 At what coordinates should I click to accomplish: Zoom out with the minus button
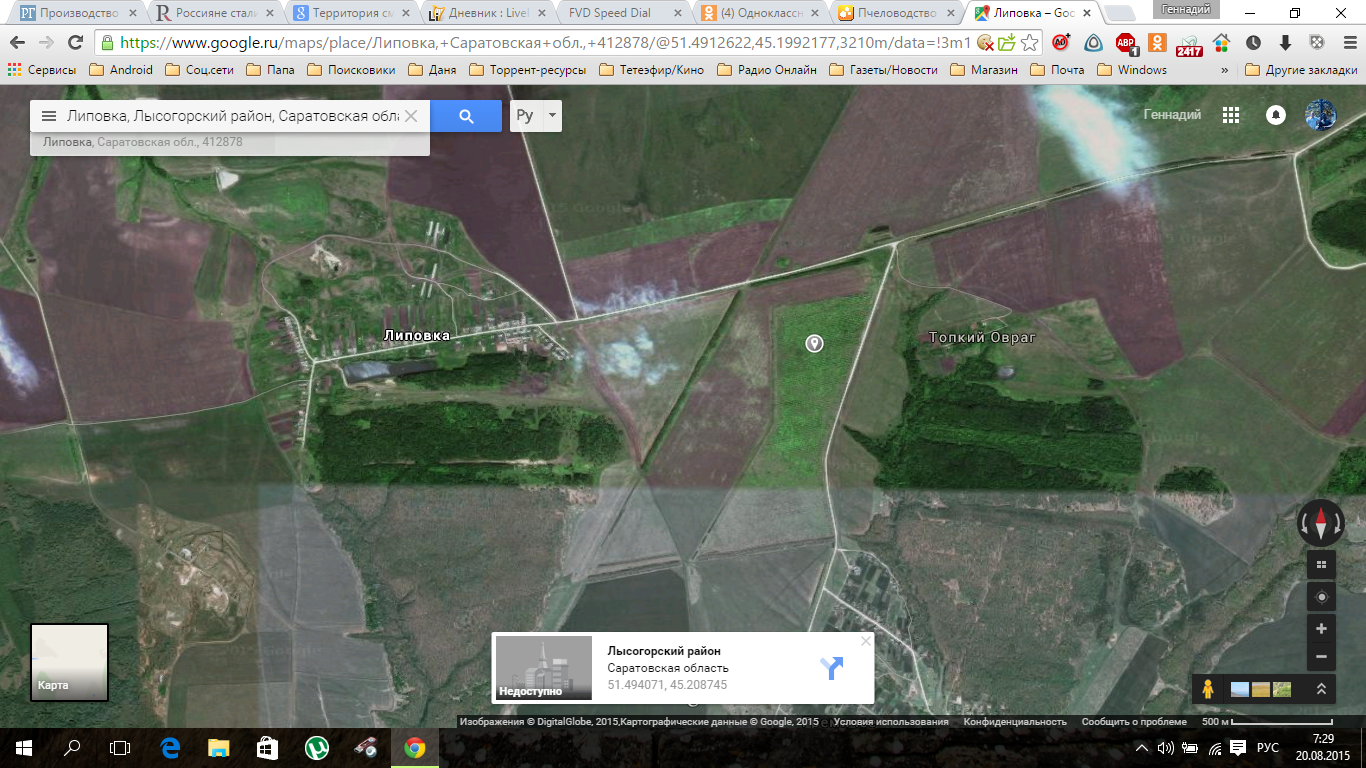point(1321,657)
